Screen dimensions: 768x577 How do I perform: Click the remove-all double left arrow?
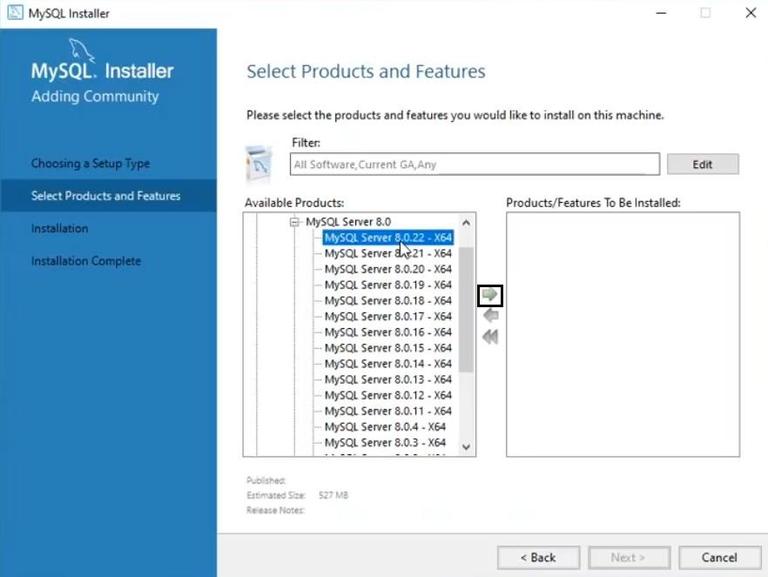click(x=490, y=337)
